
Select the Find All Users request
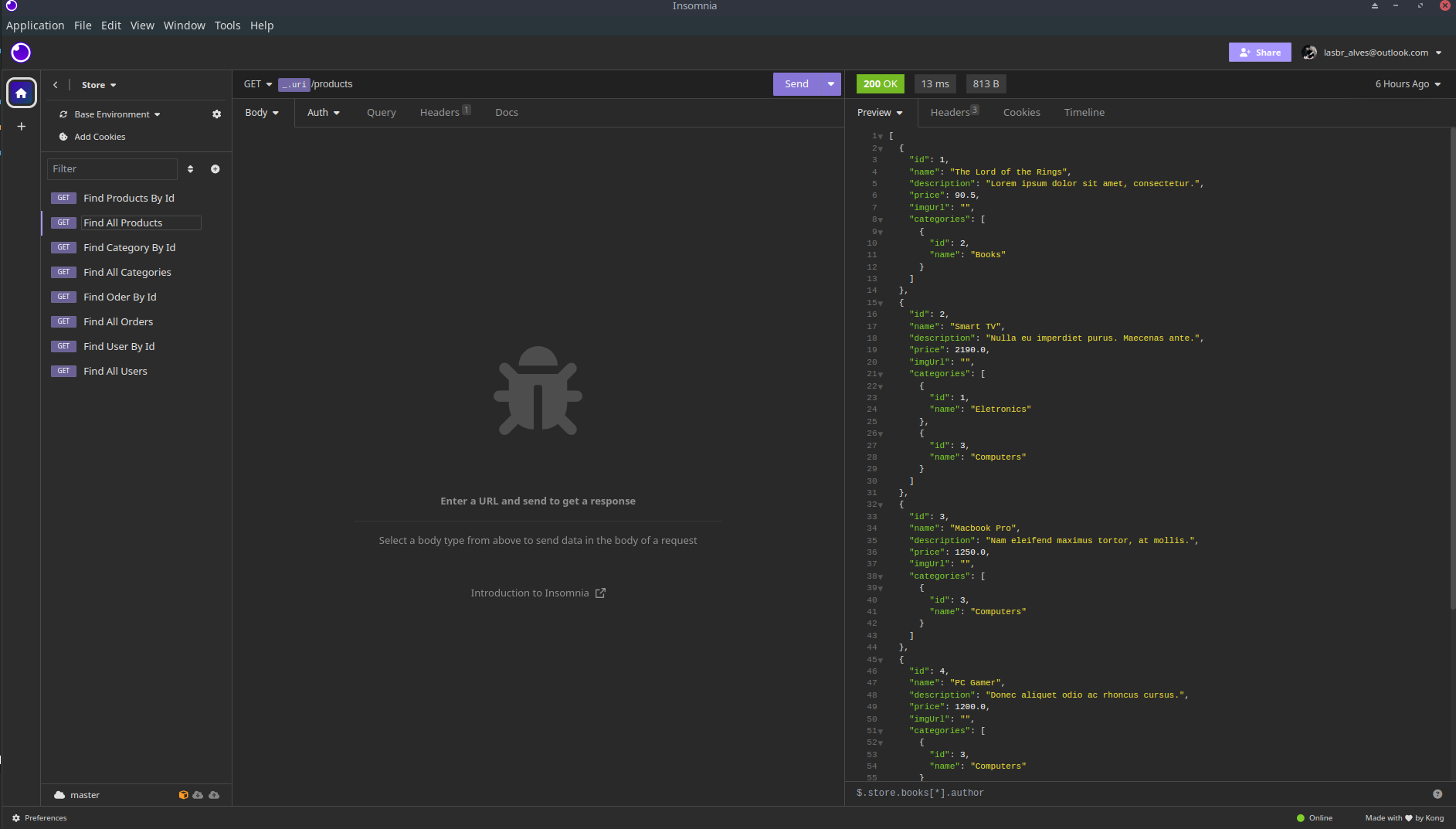tap(115, 372)
